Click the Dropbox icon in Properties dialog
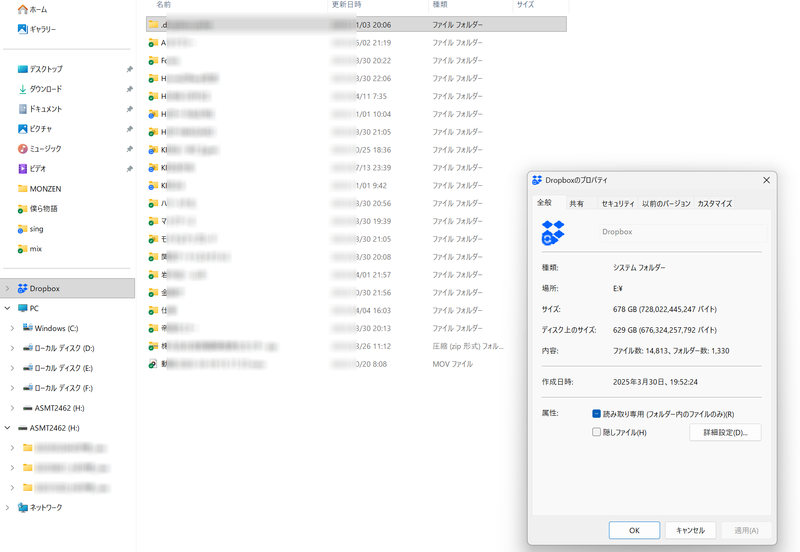800x552 pixels. tap(553, 233)
